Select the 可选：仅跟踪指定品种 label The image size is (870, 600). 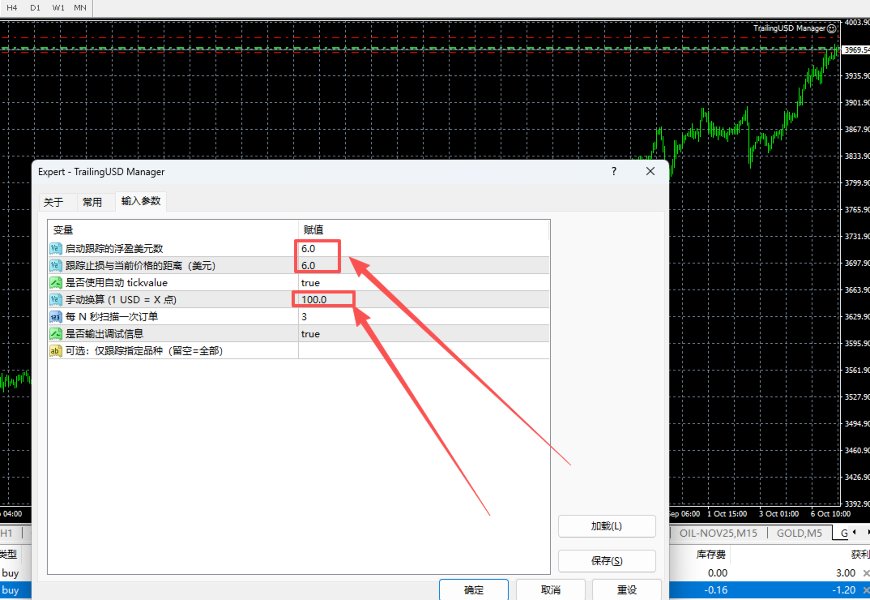click(144, 351)
